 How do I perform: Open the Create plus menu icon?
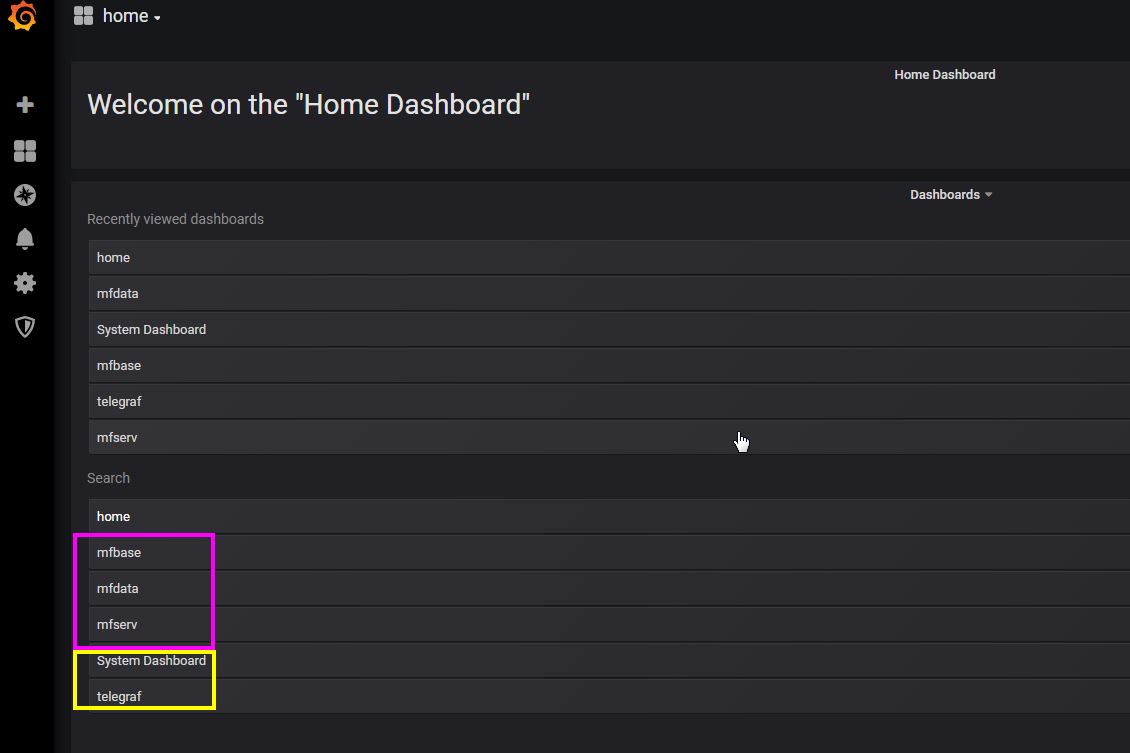pyautogui.click(x=25, y=104)
